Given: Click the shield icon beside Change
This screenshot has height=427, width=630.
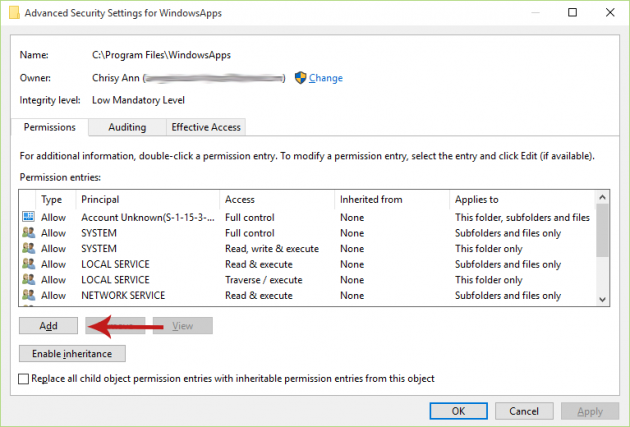Looking at the screenshot, I should [300, 78].
